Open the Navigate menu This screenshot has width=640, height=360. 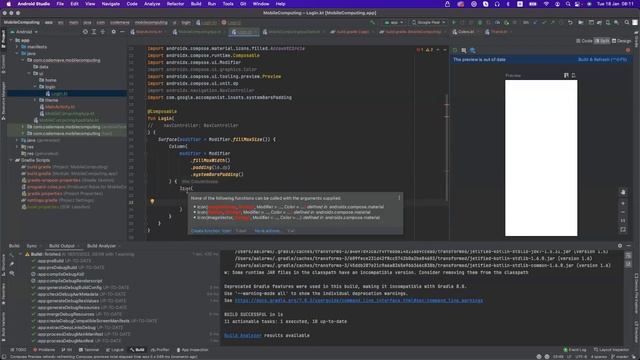pos(111,4)
